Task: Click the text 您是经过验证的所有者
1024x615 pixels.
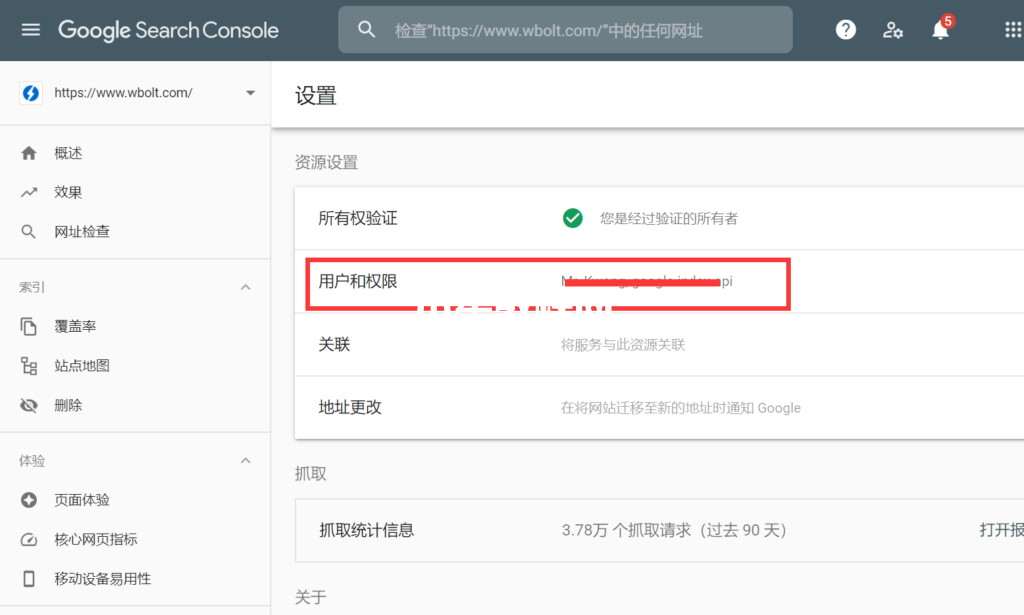Action: point(669,219)
